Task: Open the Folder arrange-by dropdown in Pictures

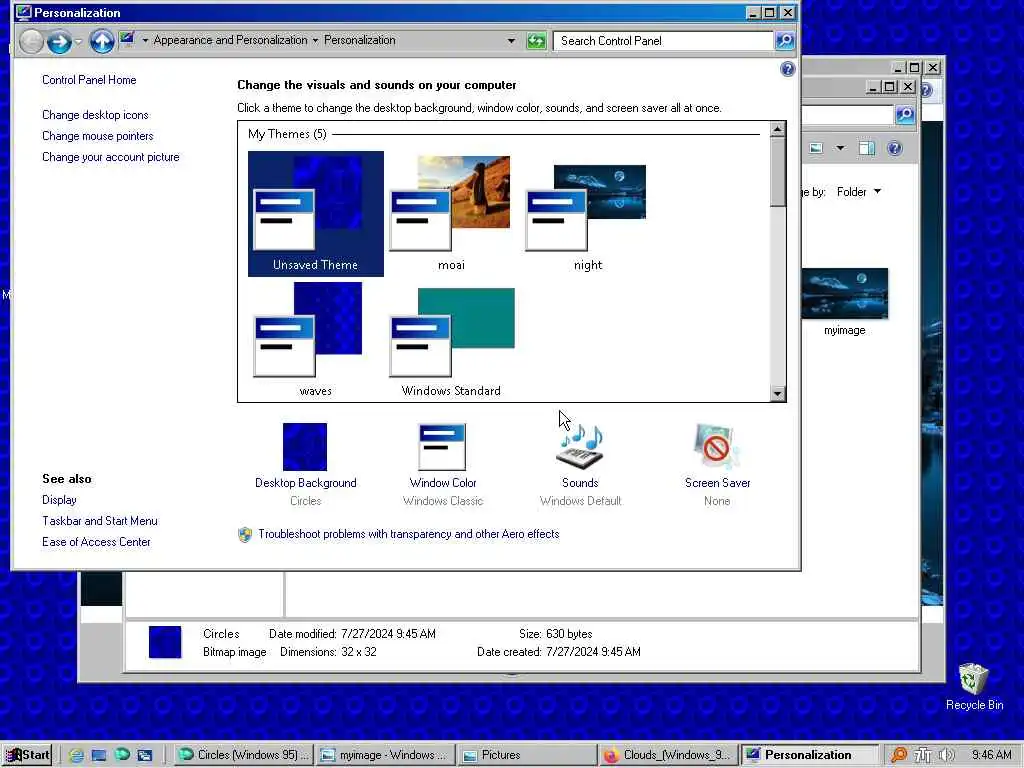Action: click(859, 191)
